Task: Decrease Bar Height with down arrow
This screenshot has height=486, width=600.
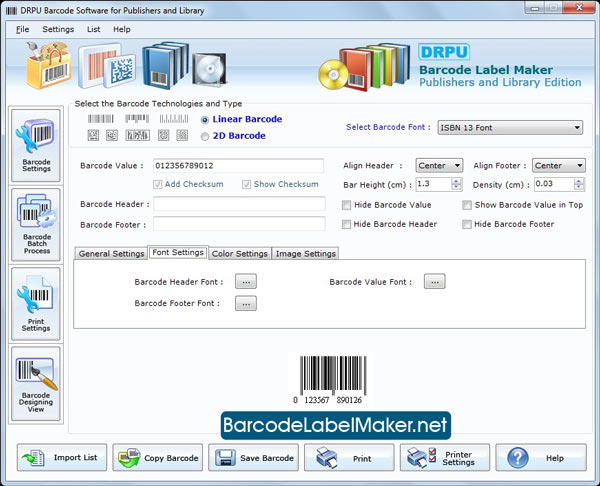Action: coord(456,187)
